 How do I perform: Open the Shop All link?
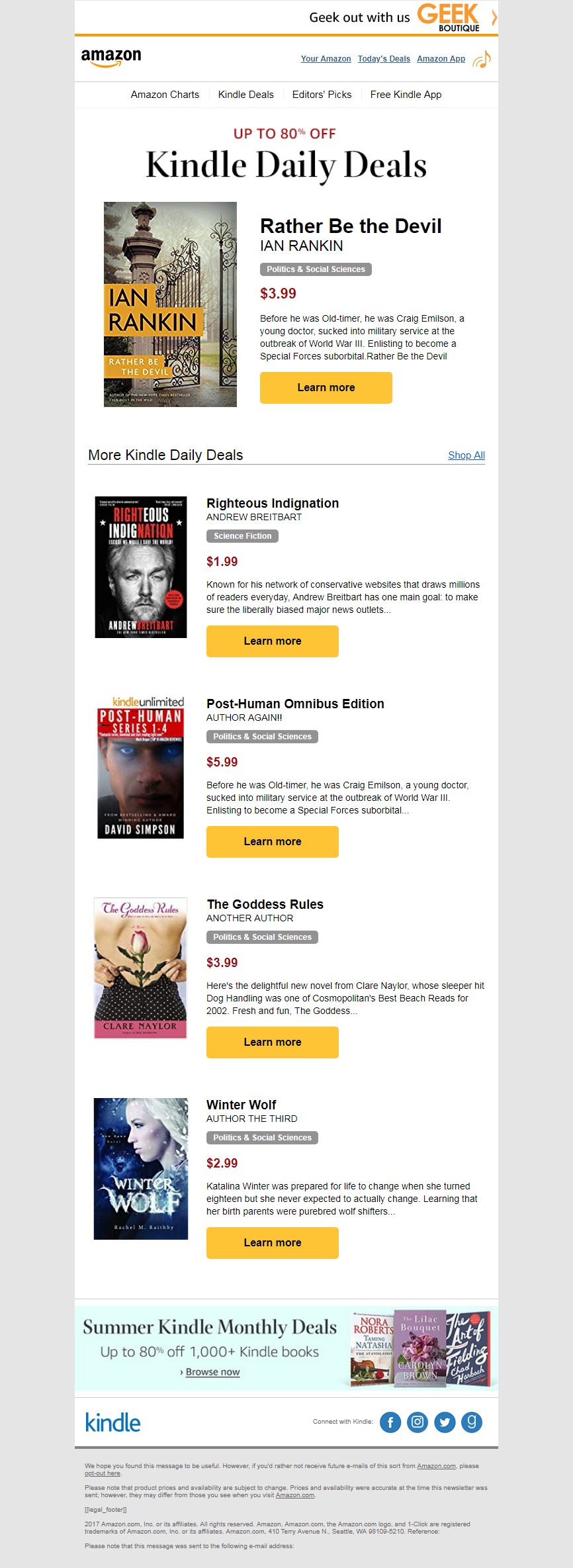click(466, 455)
